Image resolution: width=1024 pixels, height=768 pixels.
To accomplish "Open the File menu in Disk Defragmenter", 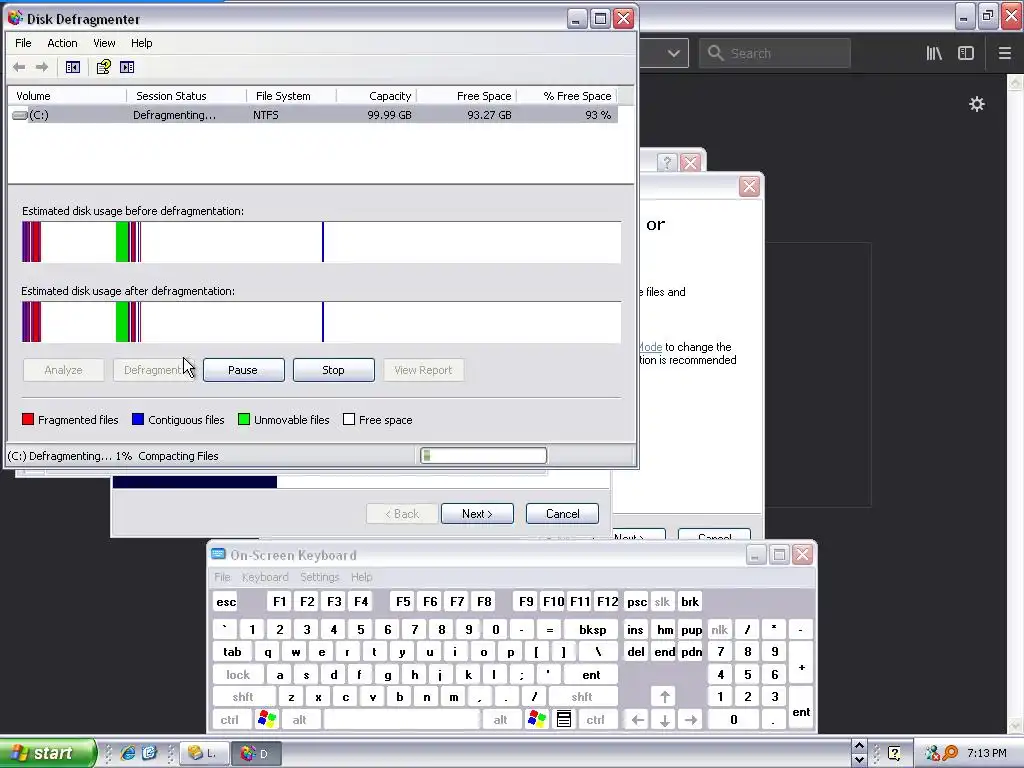I will (23, 43).
